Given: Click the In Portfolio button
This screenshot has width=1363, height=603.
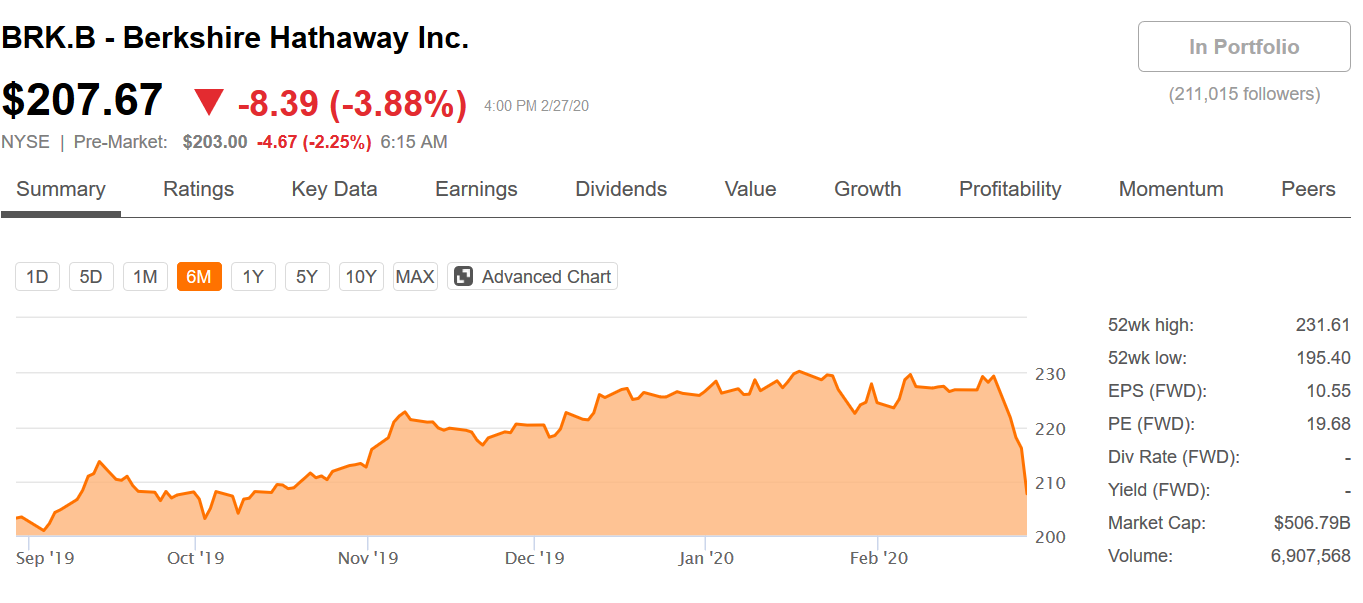Looking at the screenshot, I should click(1244, 47).
